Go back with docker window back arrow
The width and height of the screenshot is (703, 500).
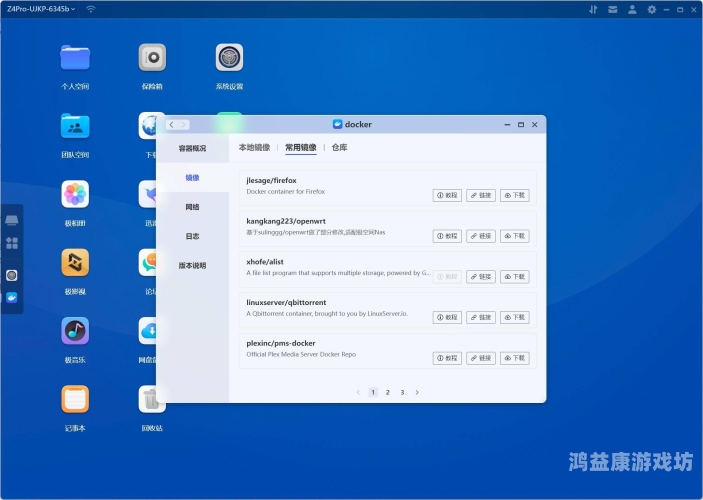tap(172, 125)
